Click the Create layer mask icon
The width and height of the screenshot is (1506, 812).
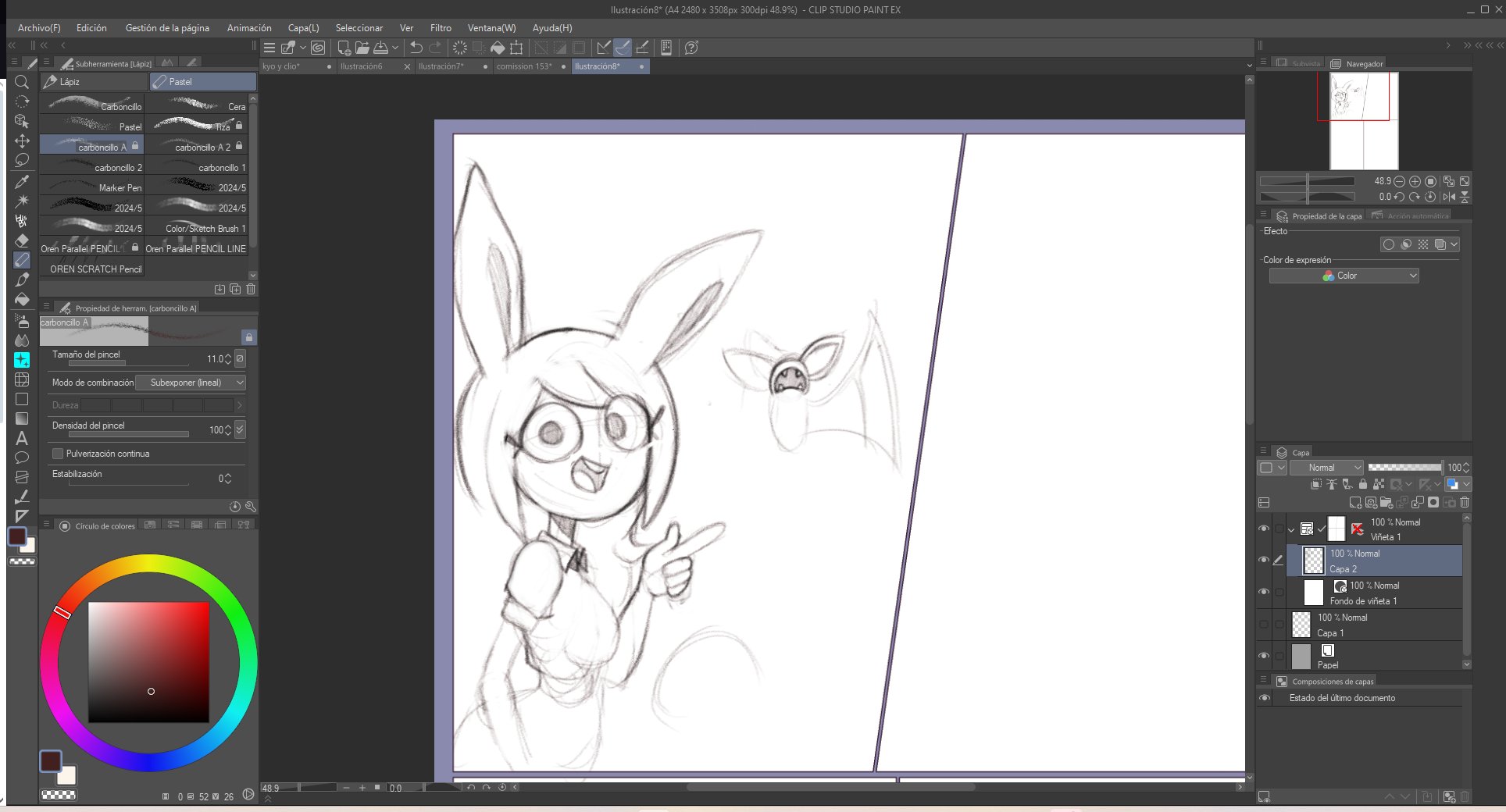click(1433, 503)
